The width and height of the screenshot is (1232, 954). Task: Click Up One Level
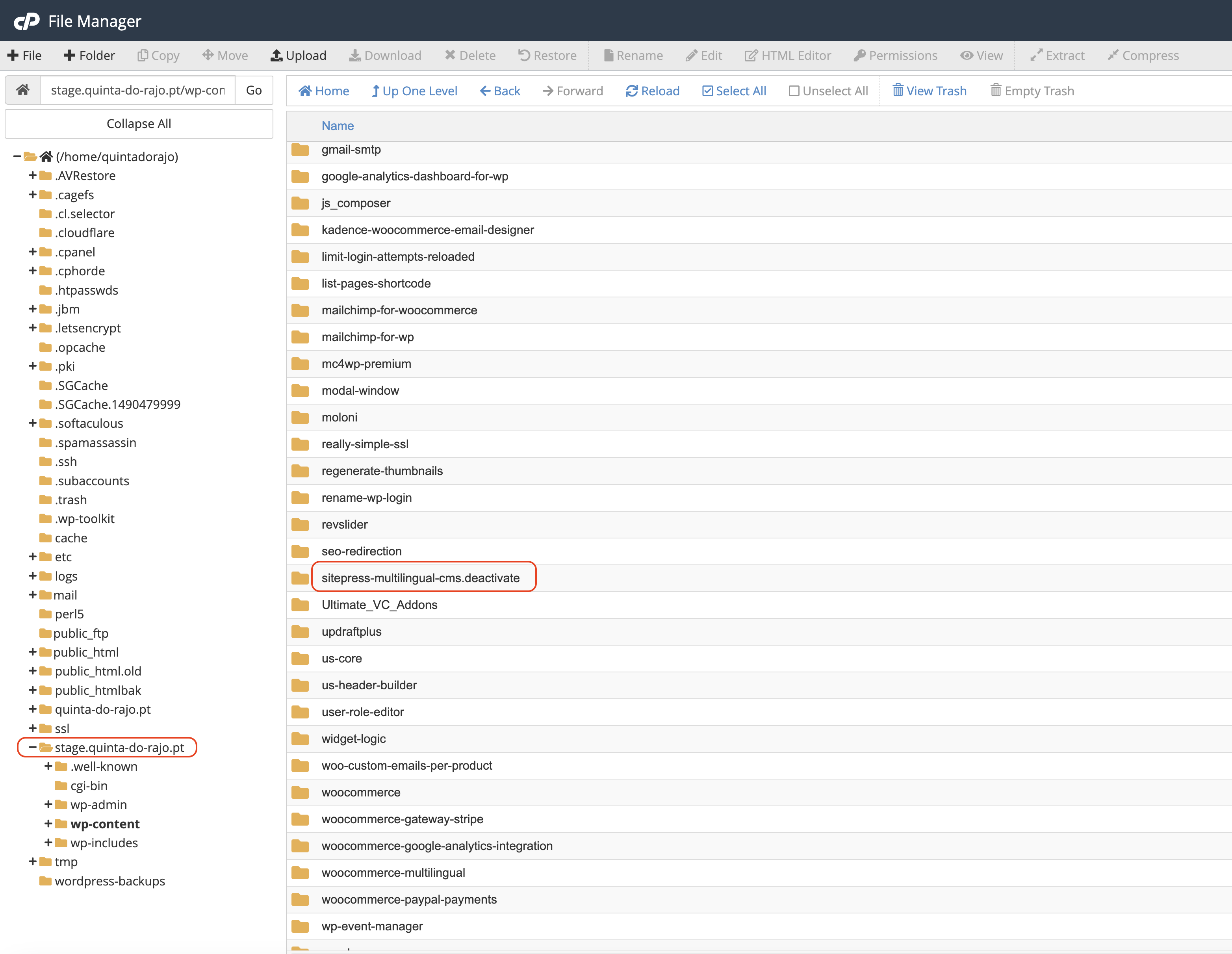(414, 91)
